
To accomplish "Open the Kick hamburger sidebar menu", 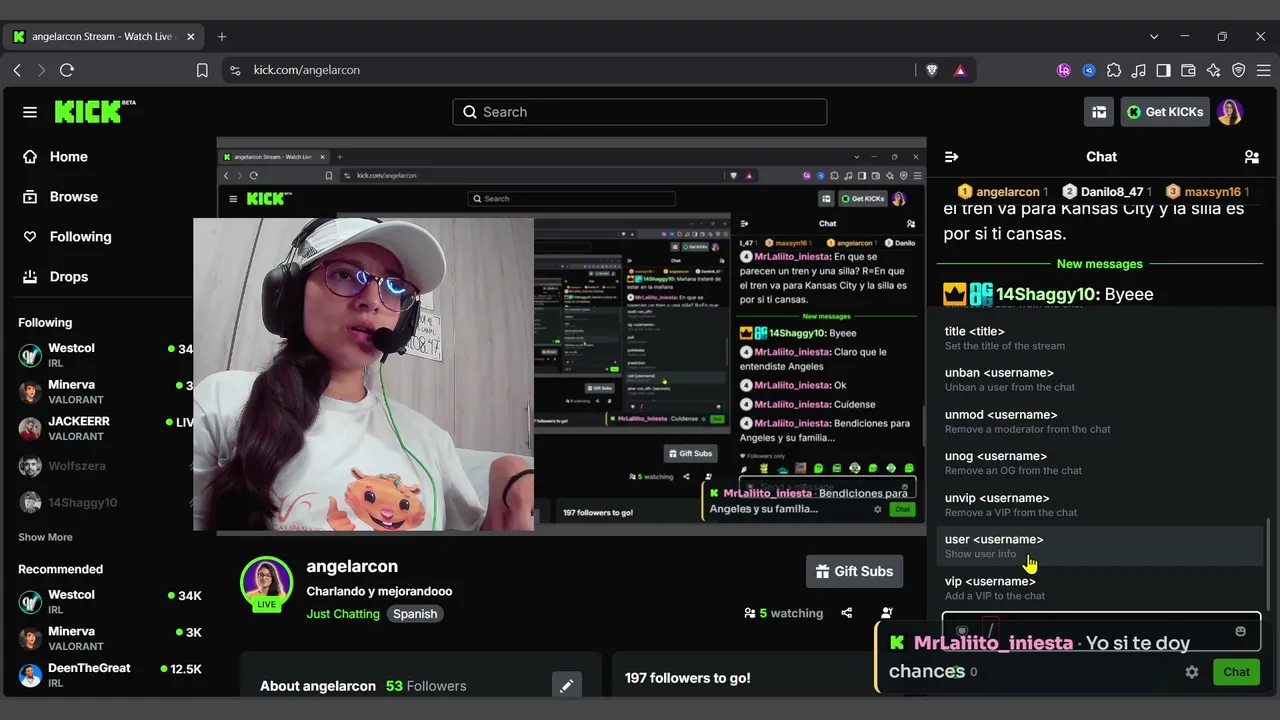I will (x=30, y=112).
